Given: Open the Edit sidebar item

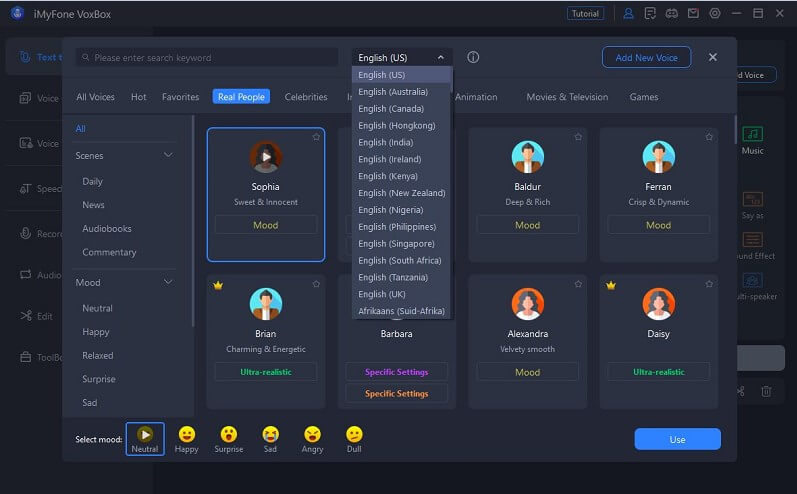Looking at the screenshot, I should tap(37, 316).
